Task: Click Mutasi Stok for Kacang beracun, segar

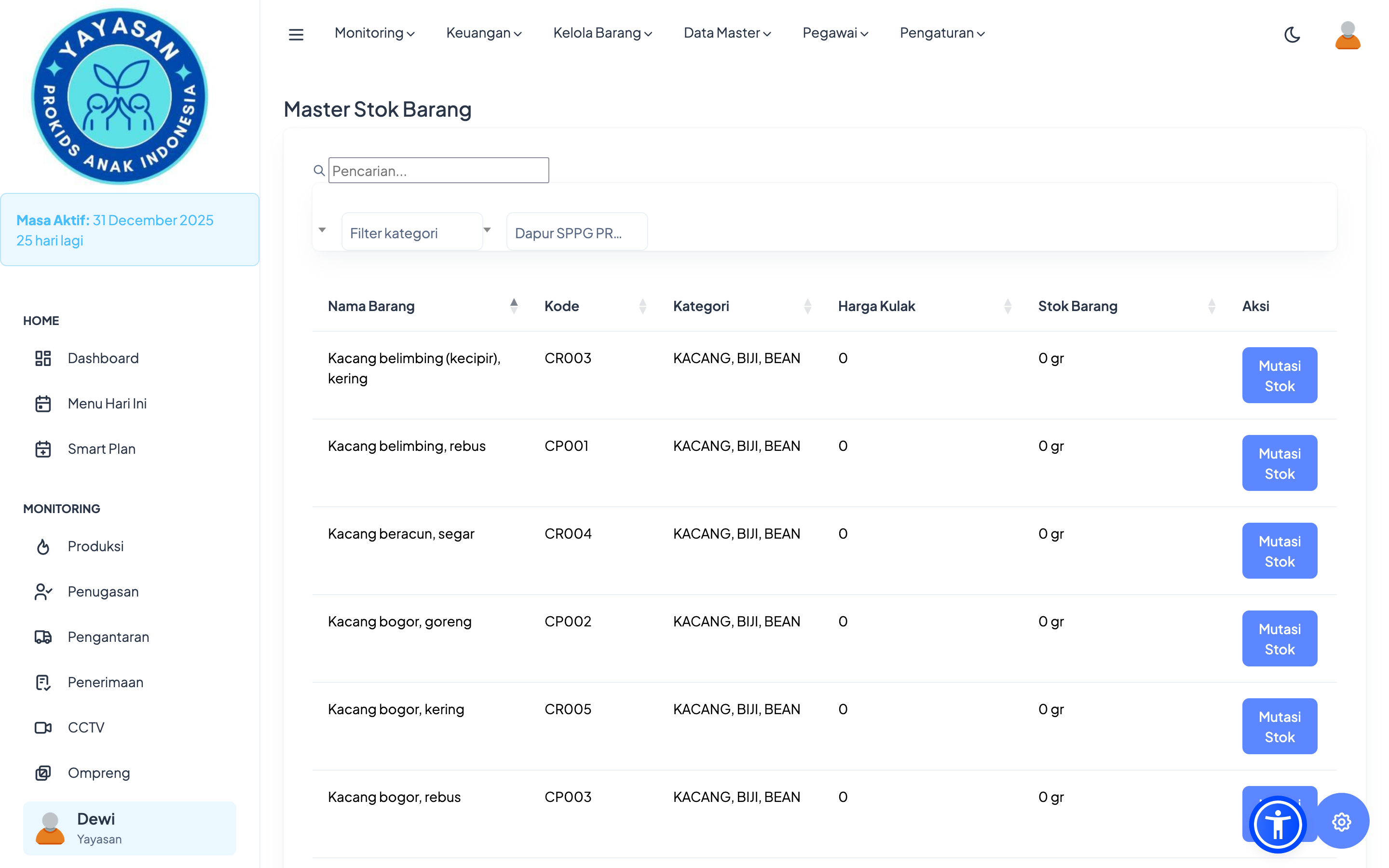Action: tap(1279, 551)
